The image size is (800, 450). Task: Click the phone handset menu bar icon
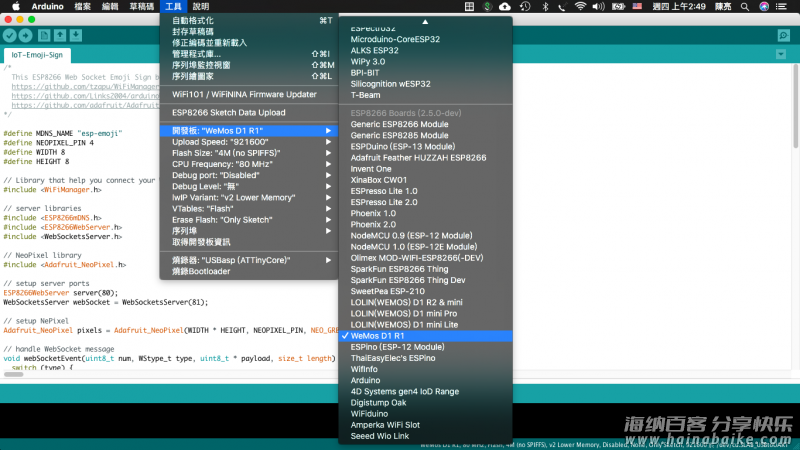coord(562,6)
